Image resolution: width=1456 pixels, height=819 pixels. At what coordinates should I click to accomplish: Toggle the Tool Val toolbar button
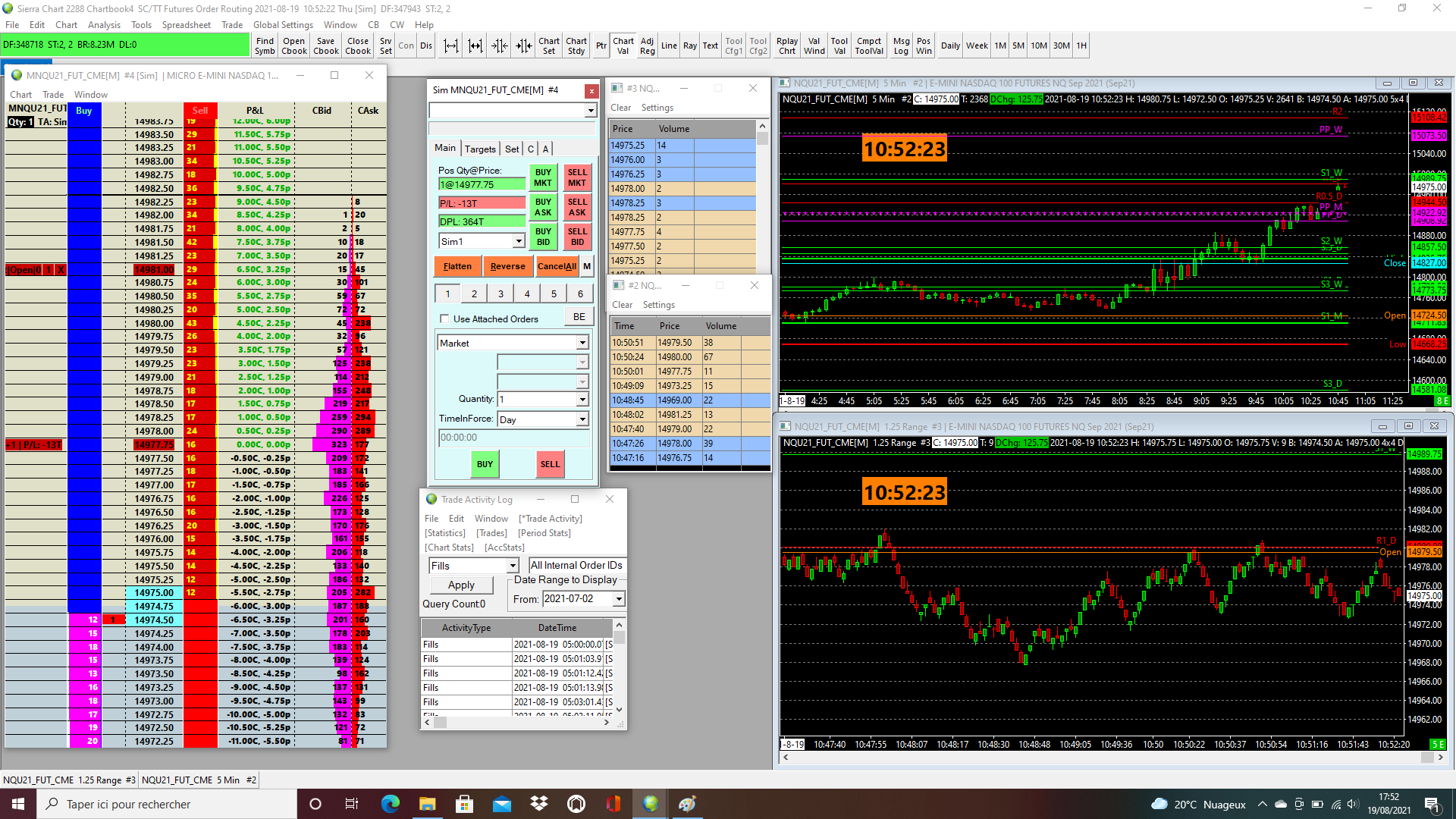(x=839, y=45)
